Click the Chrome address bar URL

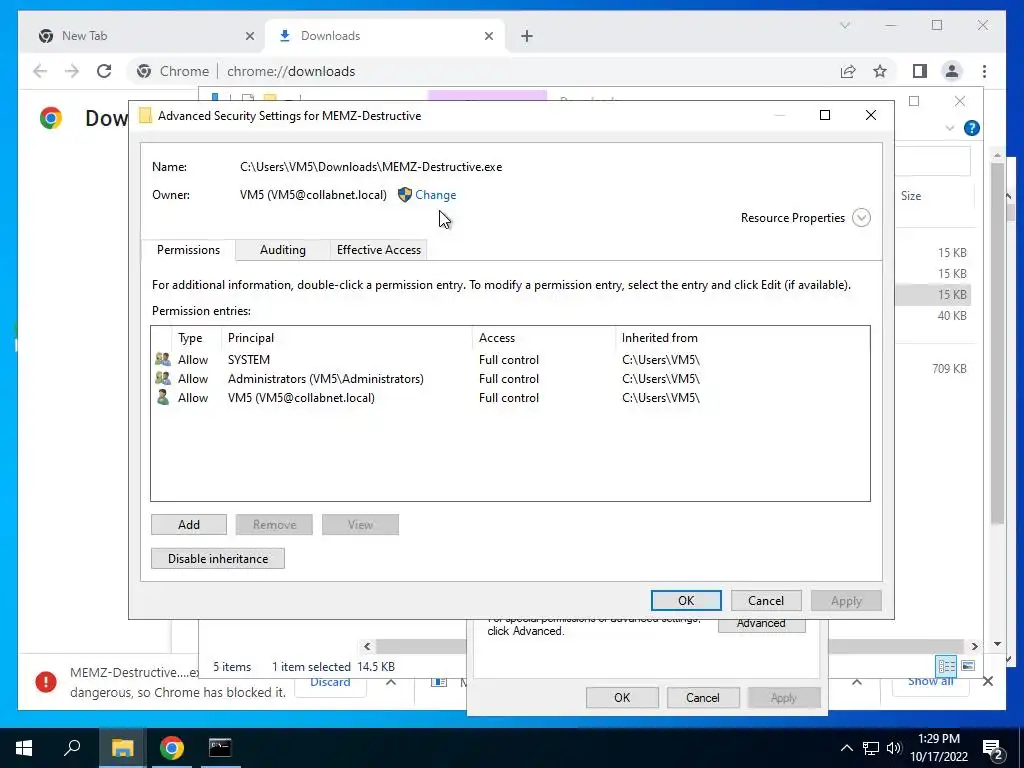pos(291,71)
